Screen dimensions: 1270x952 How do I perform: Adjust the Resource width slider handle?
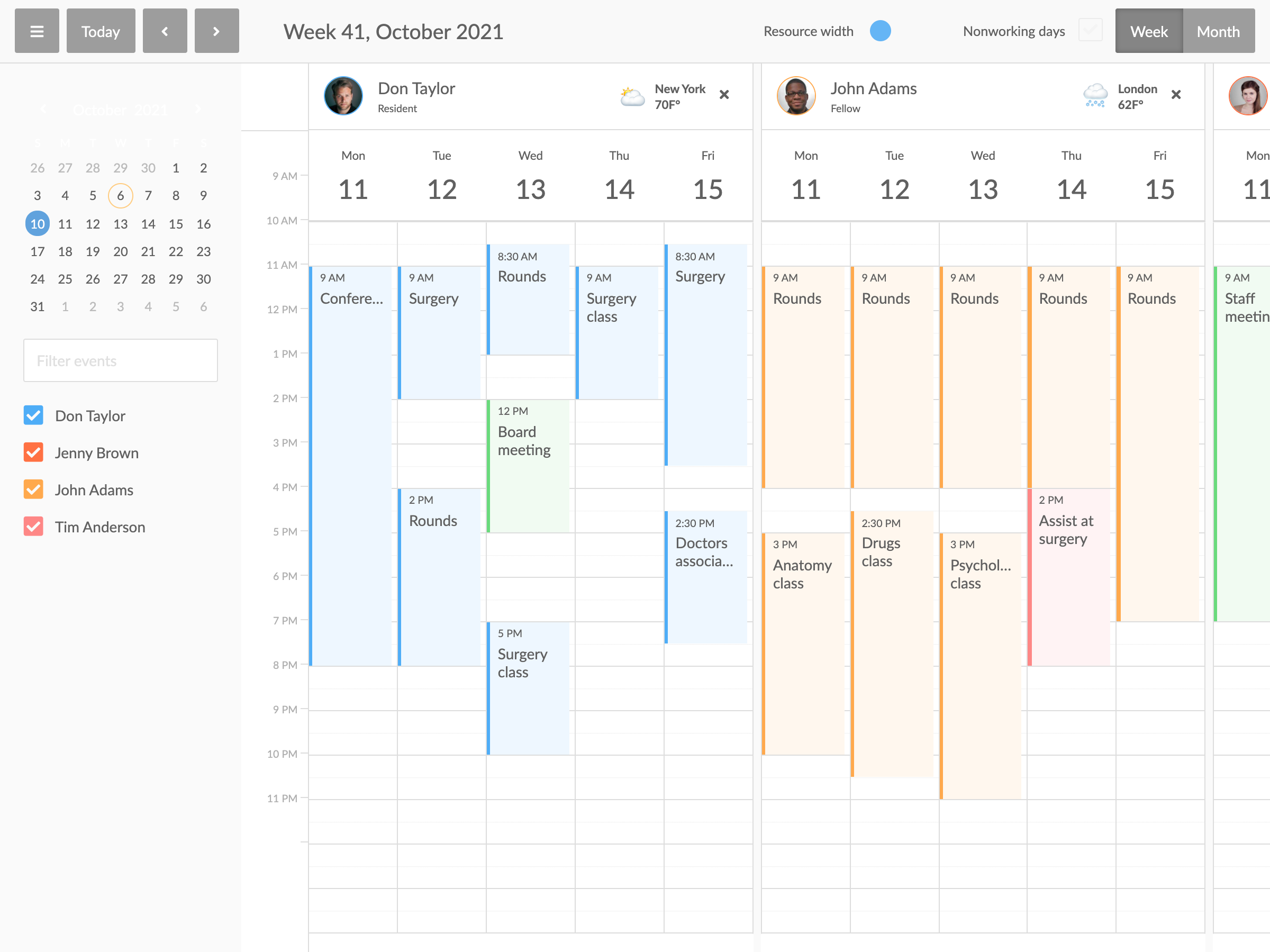pos(880,31)
